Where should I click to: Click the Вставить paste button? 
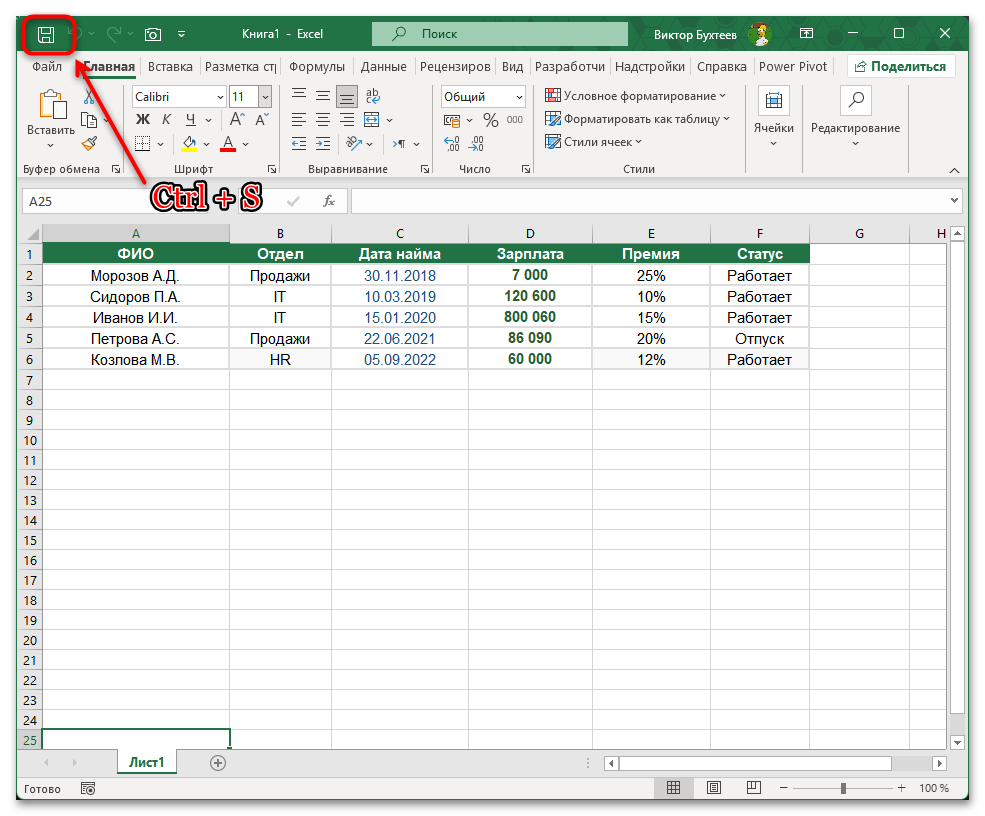(50, 110)
